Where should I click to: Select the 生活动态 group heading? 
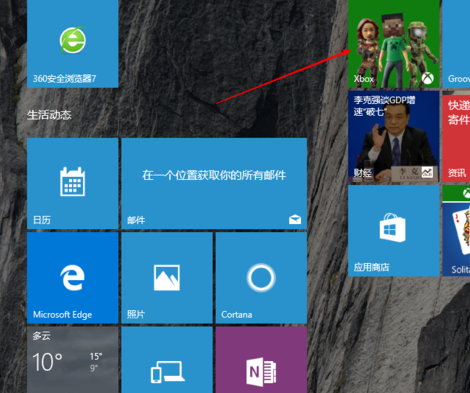pyautogui.click(x=49, y=115)
